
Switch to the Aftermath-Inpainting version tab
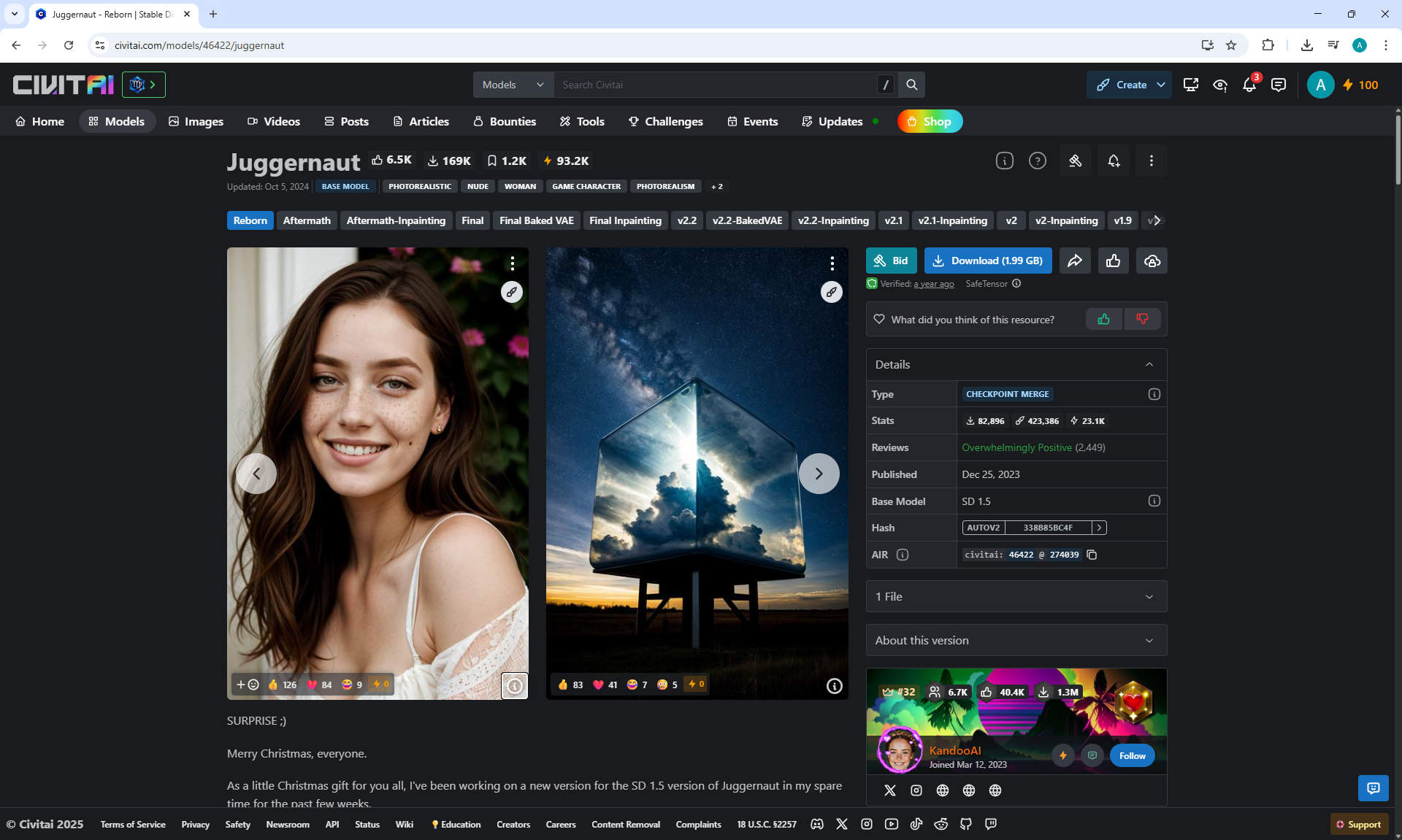pyautogui.click(x=396, y=220)
